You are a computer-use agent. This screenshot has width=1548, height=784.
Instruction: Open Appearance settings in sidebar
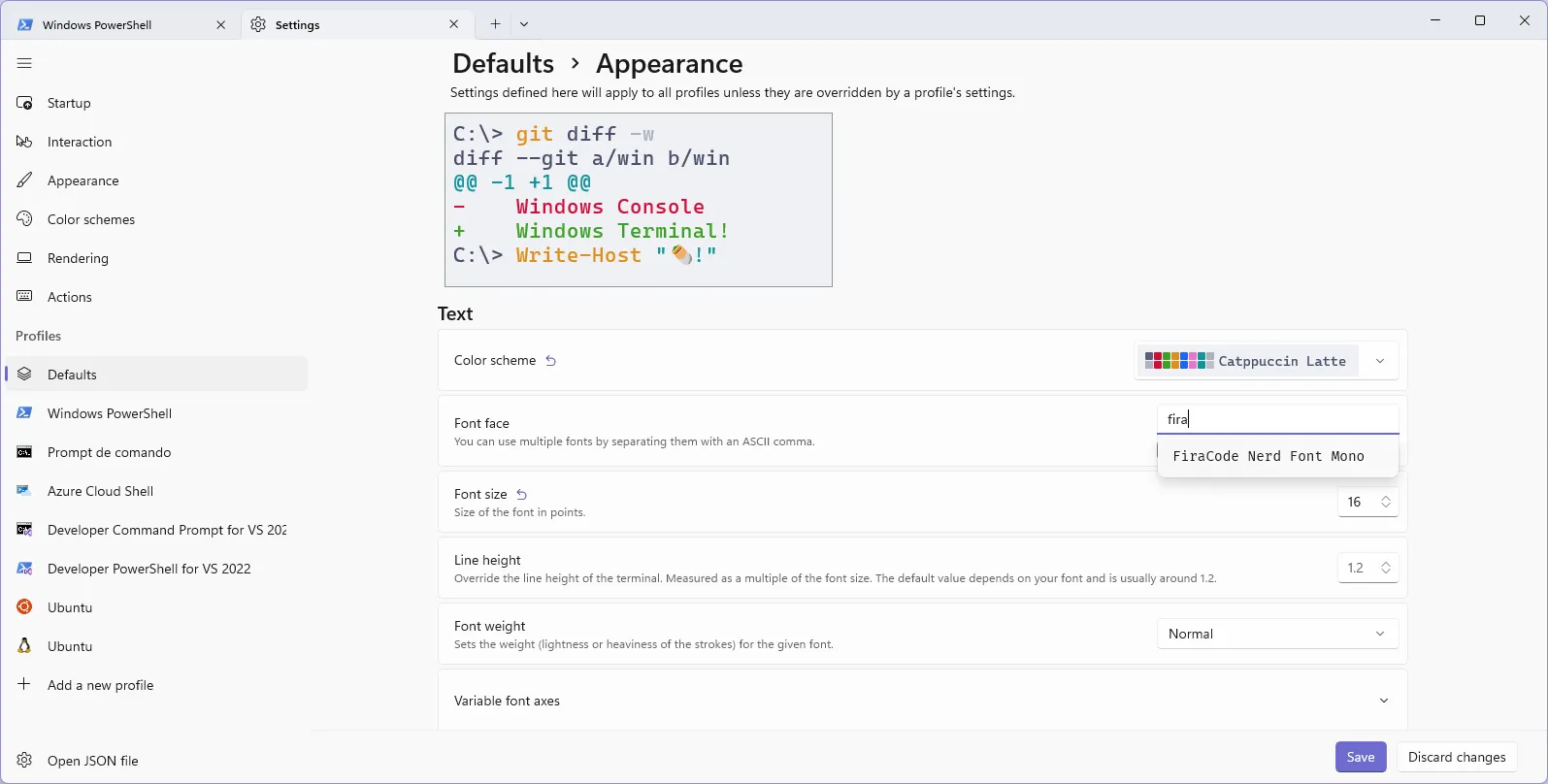pos(156,180)
